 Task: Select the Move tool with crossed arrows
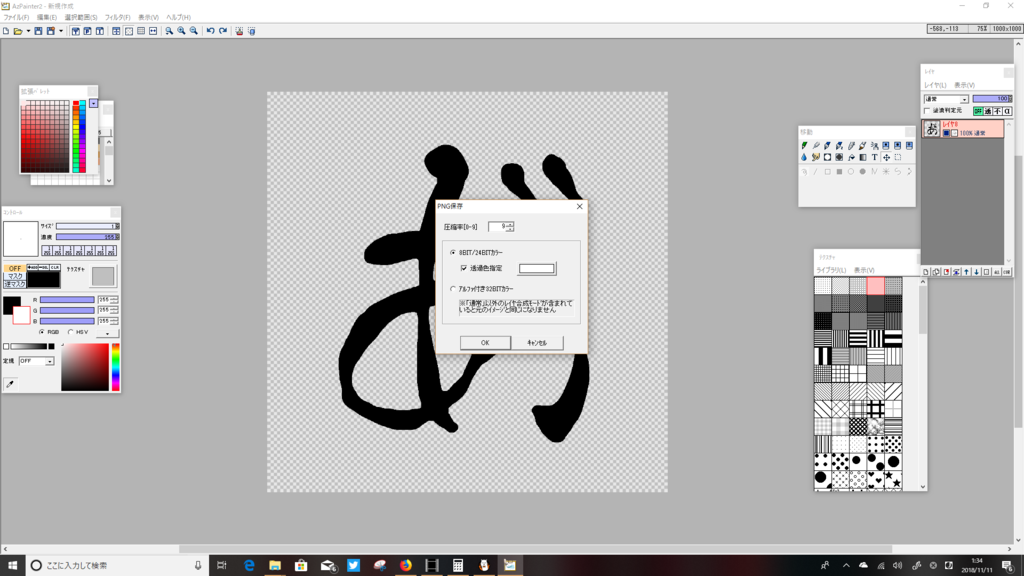coord(886,157)
